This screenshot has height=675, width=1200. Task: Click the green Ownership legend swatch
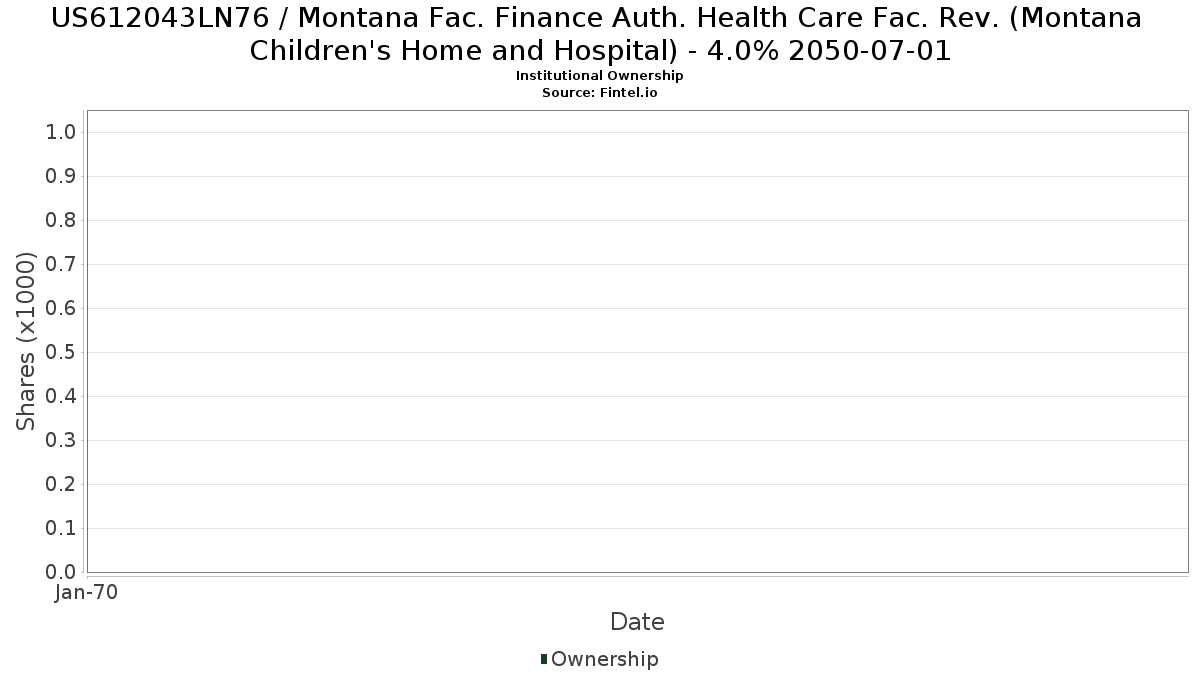coord(544,659)
